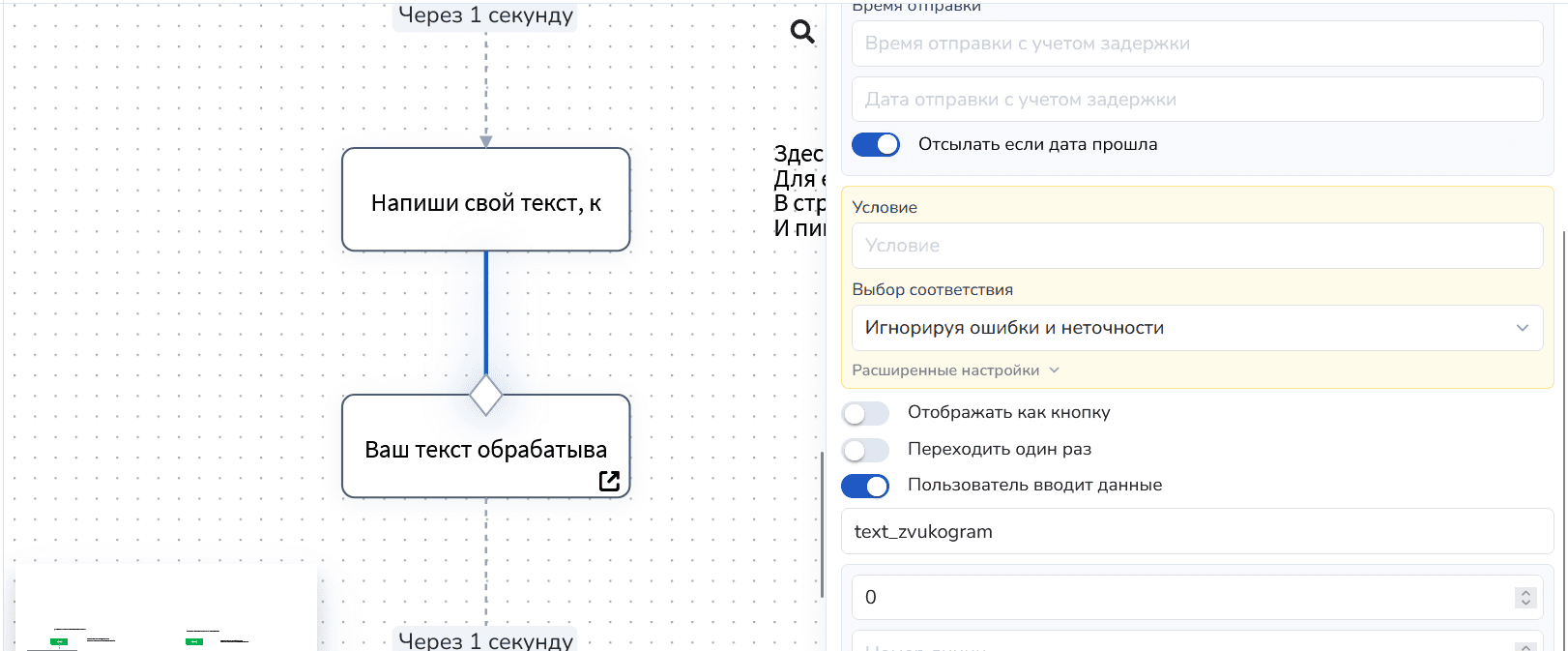Viewport: 1568px width, 651px height.
Task: Click the left green block in the minimap
Action: point(59,641)
